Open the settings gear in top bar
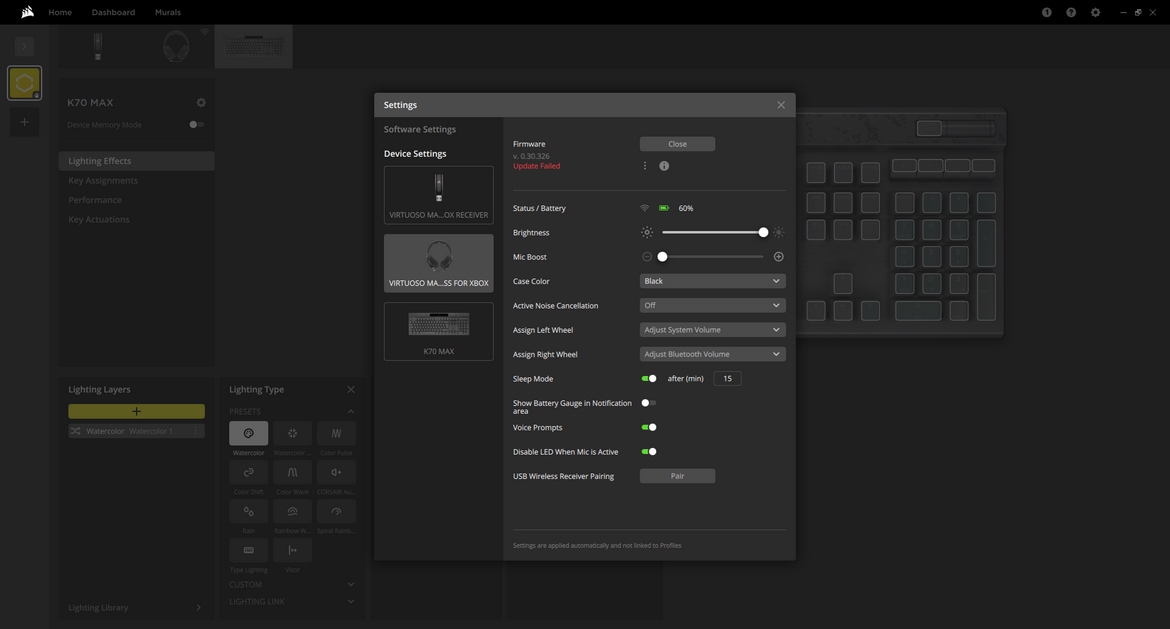The image size is (1170, 629). pos(1095,12)
